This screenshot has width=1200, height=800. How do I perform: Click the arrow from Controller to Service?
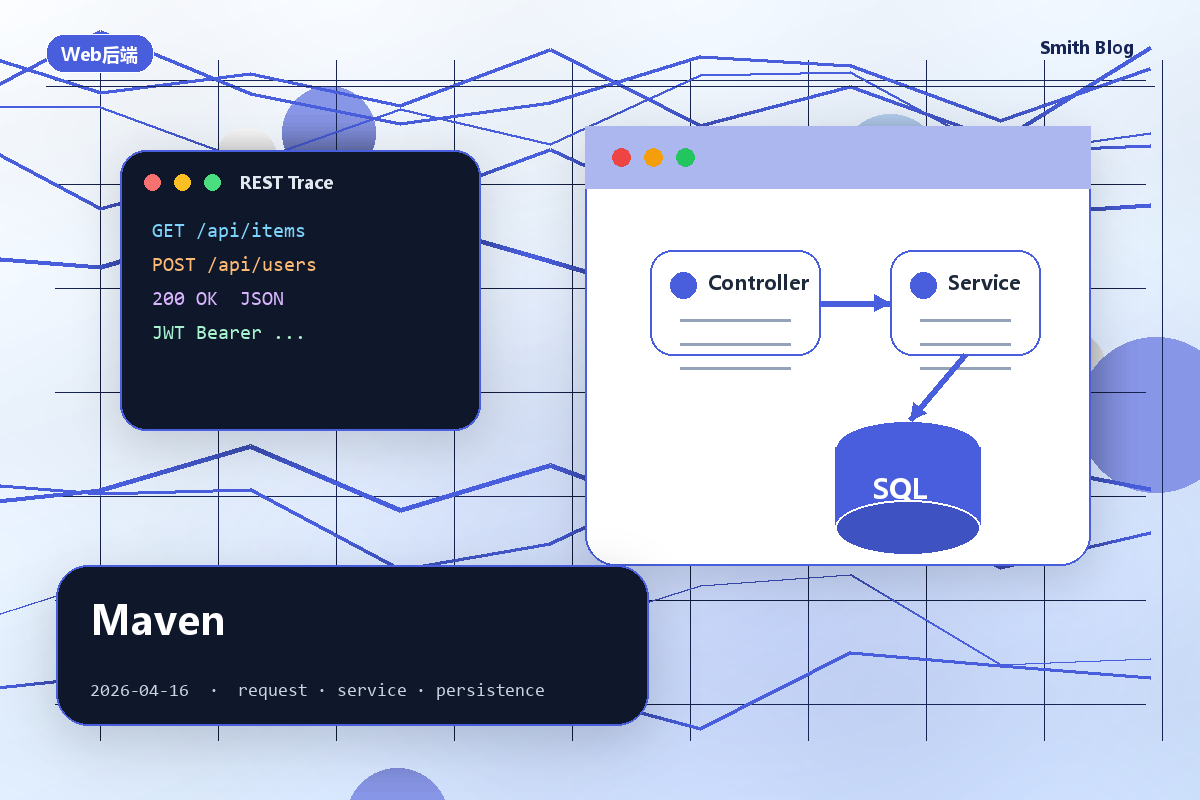point(855,303)
